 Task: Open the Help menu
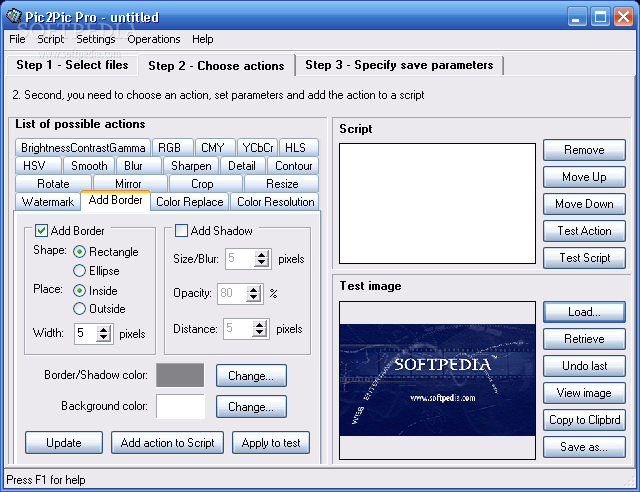[x=202, y=39]
